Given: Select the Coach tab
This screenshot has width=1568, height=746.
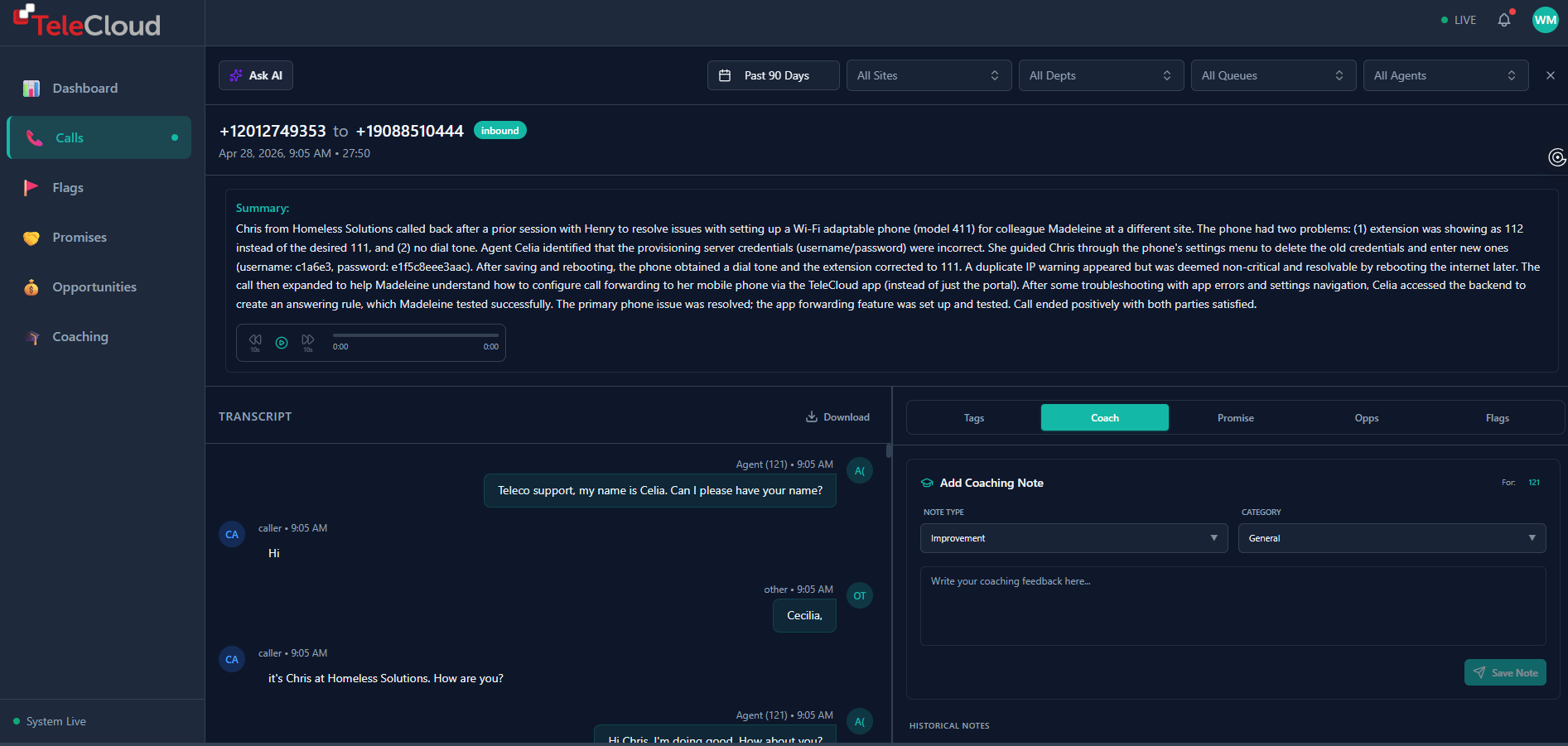Looking at the screenshot, I should pyautogui.click(x=1105, y=418).
